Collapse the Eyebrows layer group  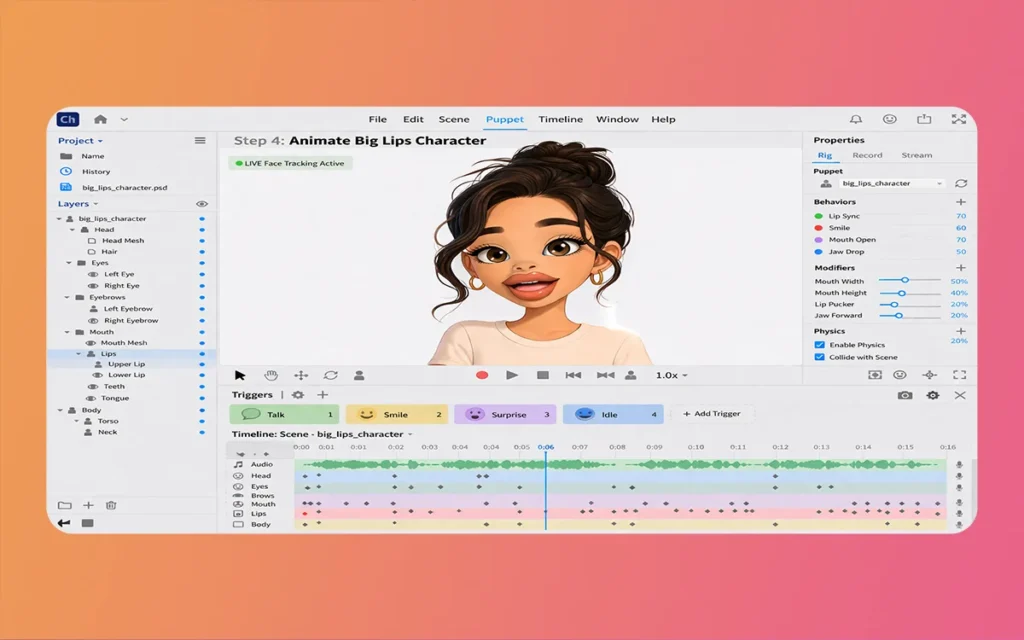click(68, 297)
